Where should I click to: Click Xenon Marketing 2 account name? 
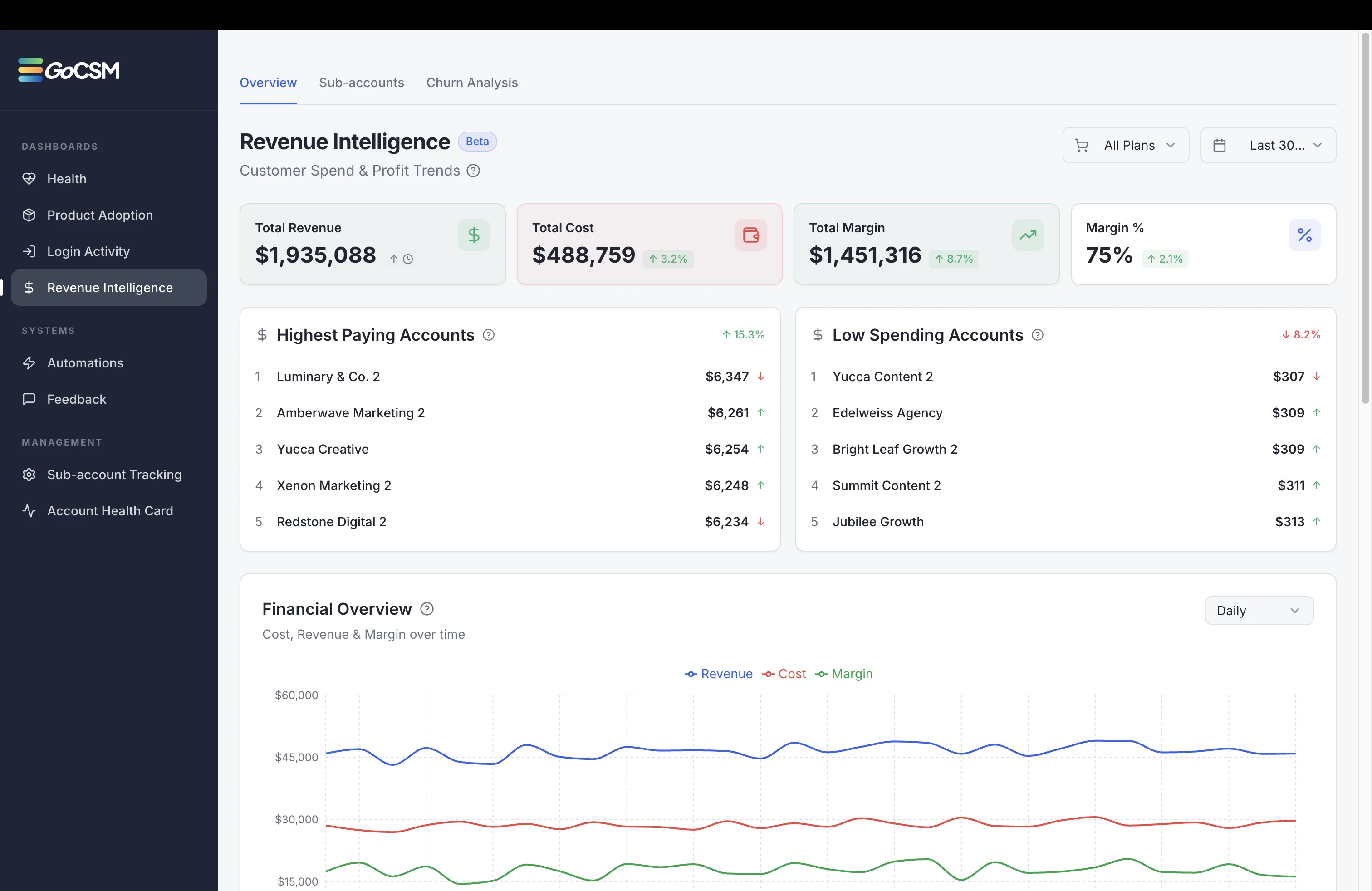(334, 485)
